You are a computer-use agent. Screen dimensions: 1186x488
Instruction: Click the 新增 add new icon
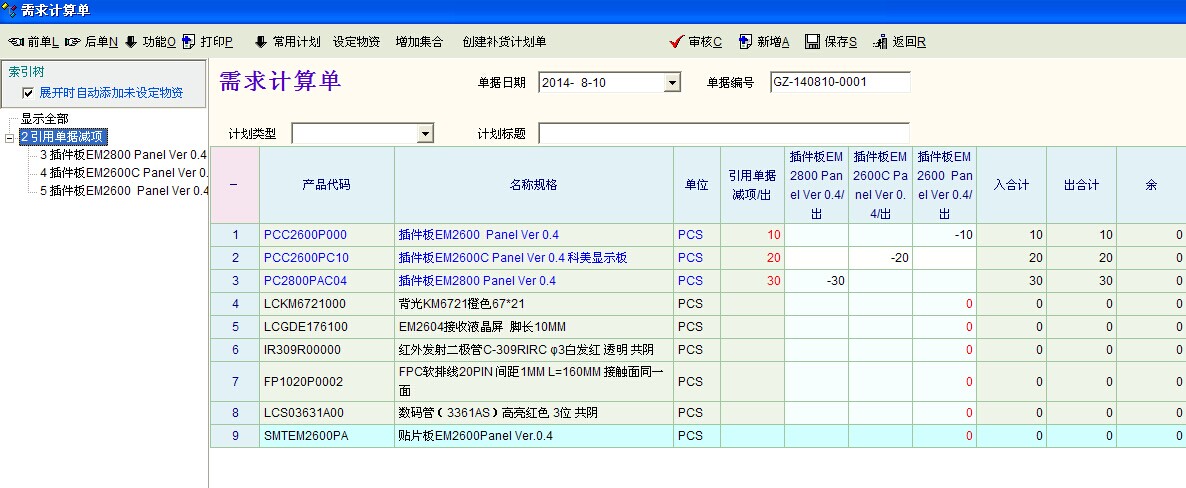click(745, 42)
